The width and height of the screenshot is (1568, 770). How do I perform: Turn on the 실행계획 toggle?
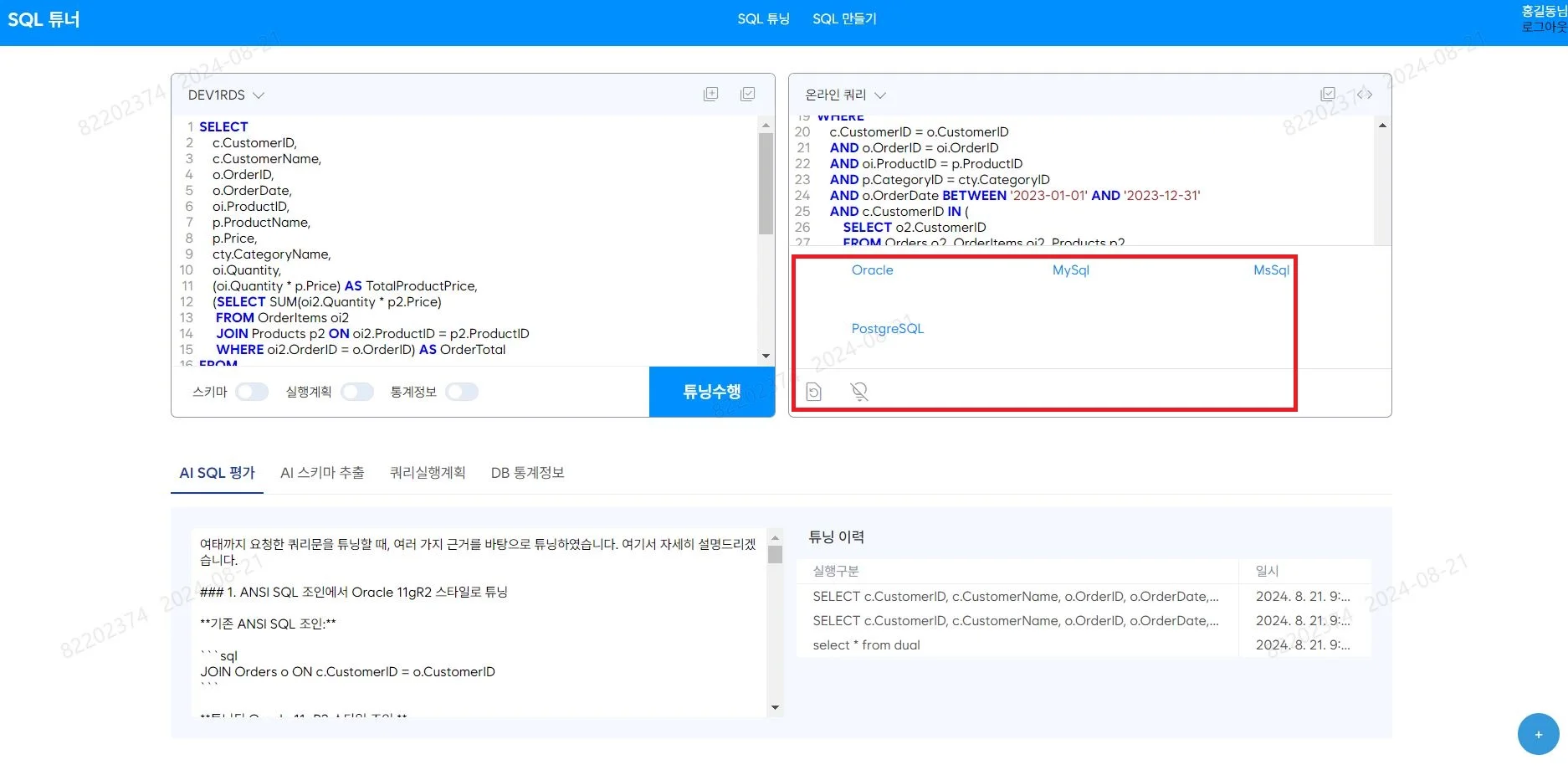[357, 391]
